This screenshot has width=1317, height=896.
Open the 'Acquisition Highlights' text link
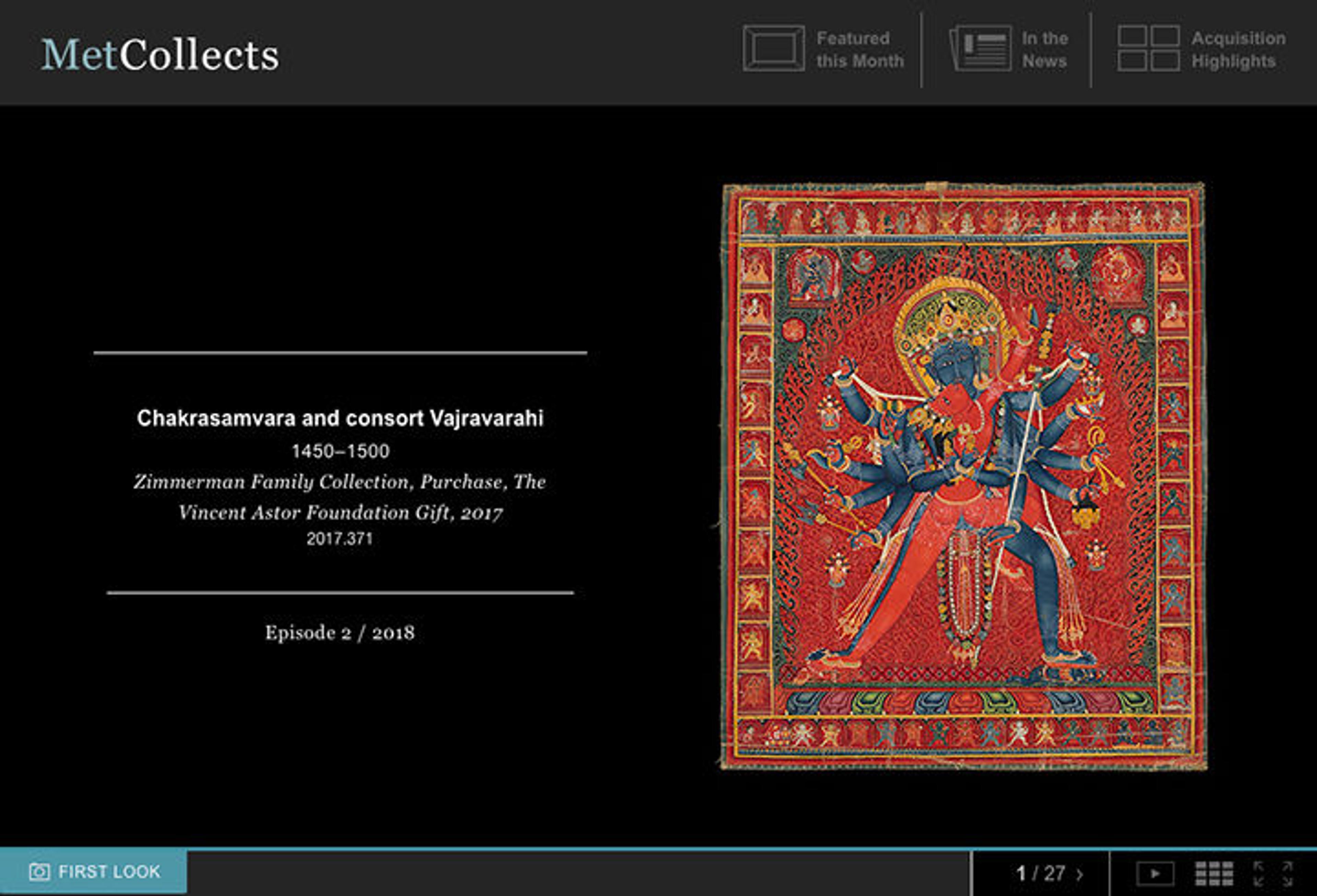pos(1238,49)
